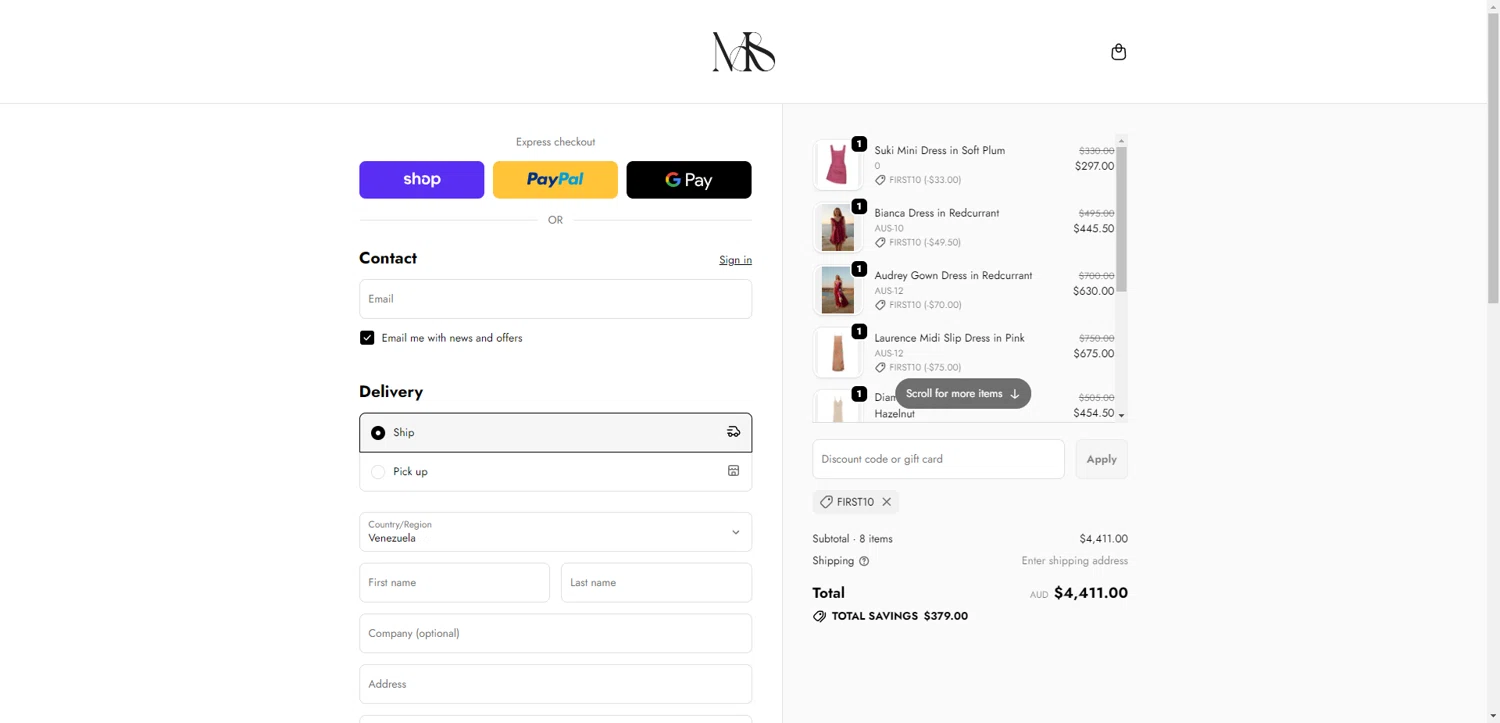Click the $297.00 discounted price
Viewport: 1500px width, 723px height.
(x=1094, y=166)
